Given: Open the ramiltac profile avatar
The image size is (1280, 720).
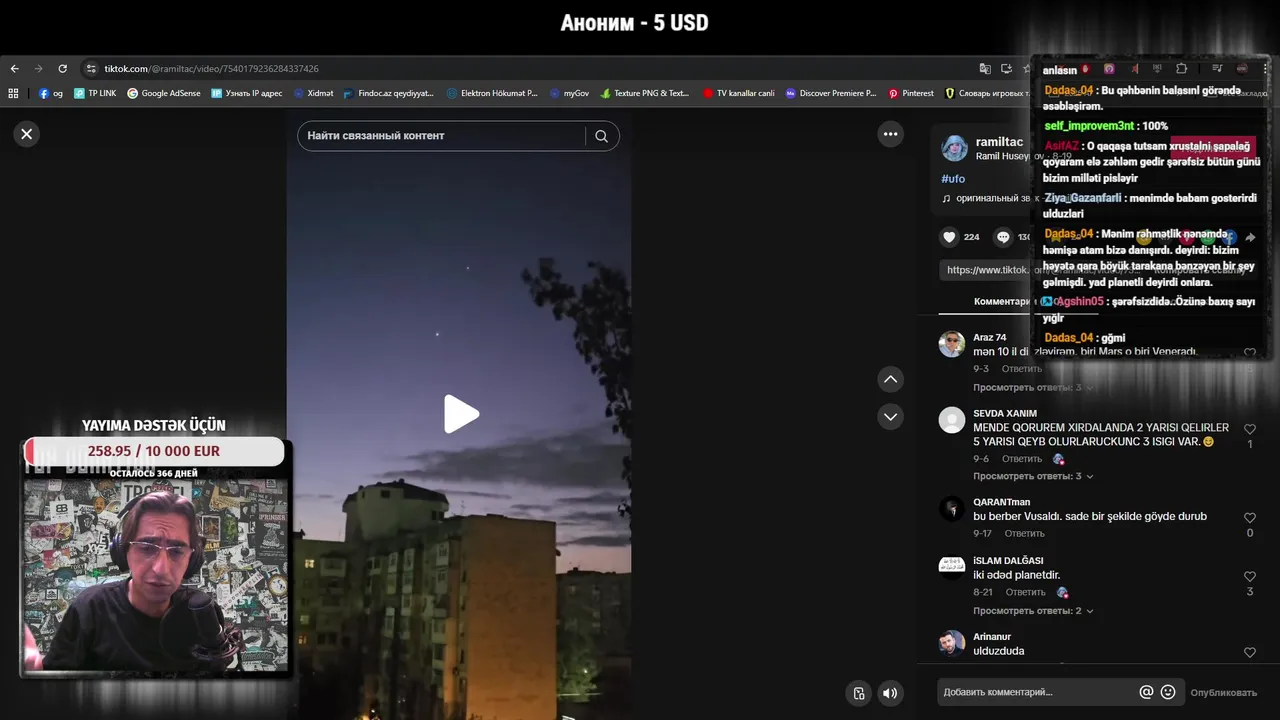Looking at the screenshot, I should coord(954,148).
